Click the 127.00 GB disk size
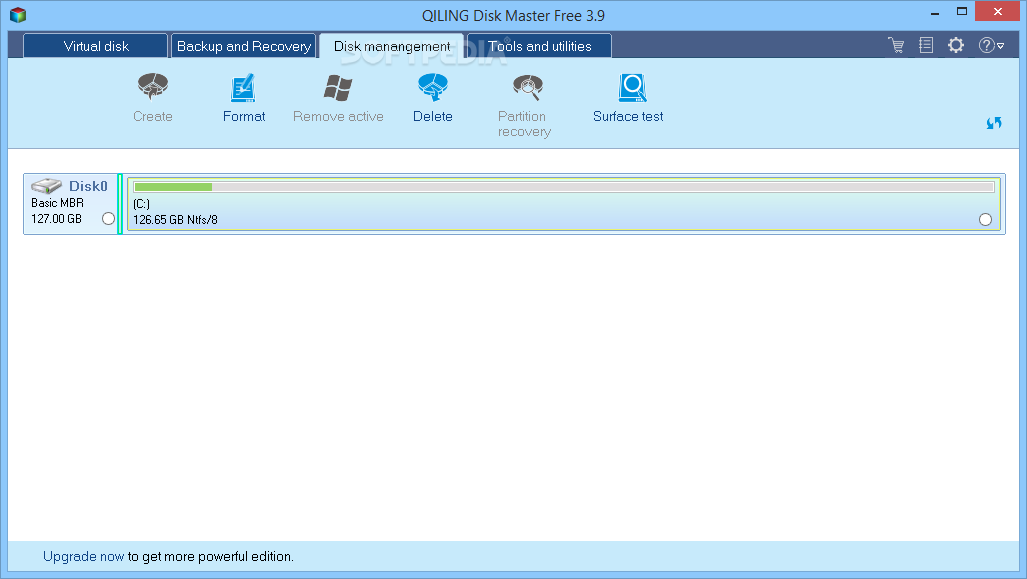This screenshot has width=1027, height=579. 56,219
